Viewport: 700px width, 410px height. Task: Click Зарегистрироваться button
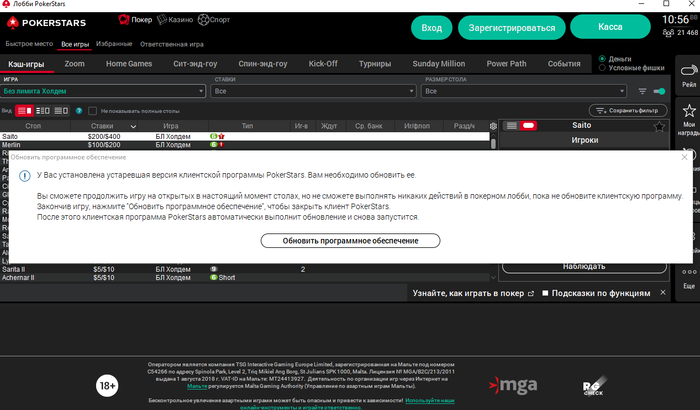[x=512, y=28]
